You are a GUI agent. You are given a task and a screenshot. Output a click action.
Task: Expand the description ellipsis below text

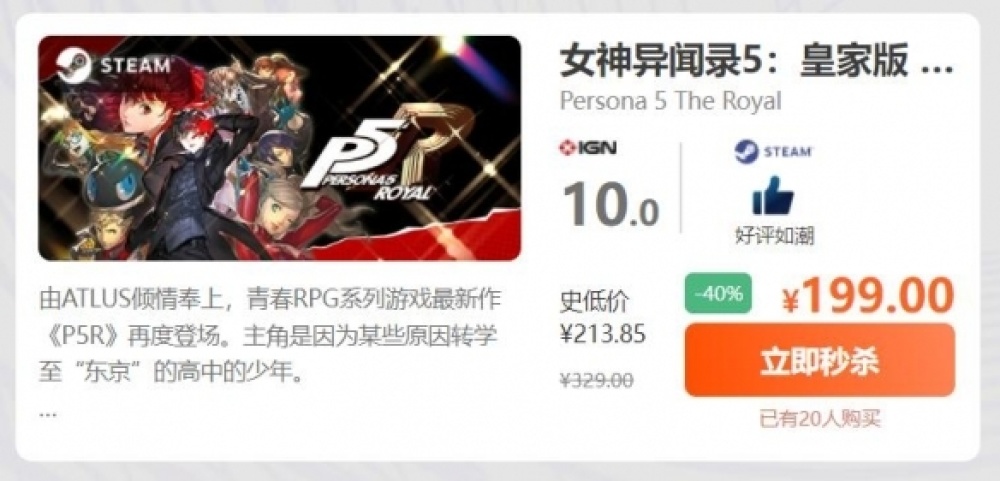[x=48, y=413]
